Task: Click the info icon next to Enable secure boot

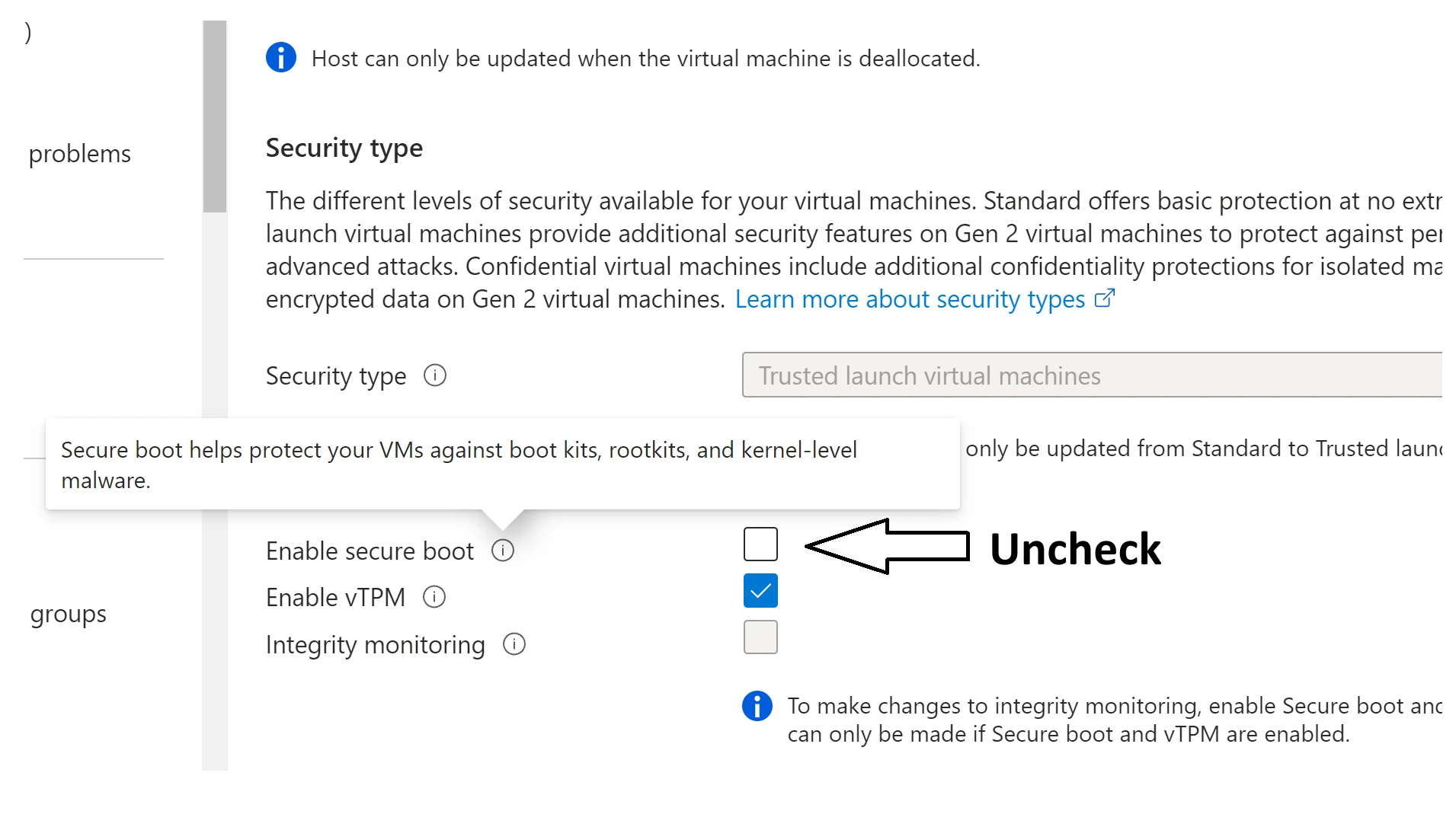Action: point(502,550)
